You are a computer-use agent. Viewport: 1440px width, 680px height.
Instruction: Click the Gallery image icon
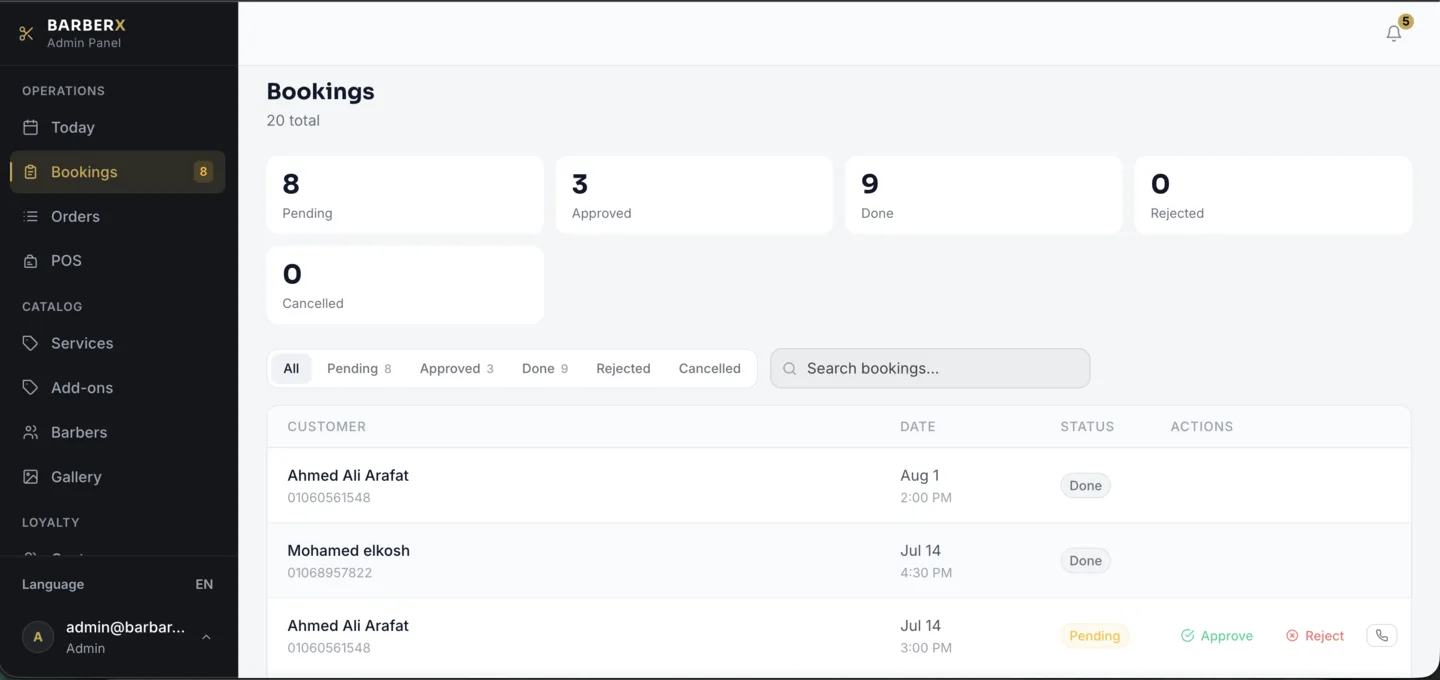point(31,477)
